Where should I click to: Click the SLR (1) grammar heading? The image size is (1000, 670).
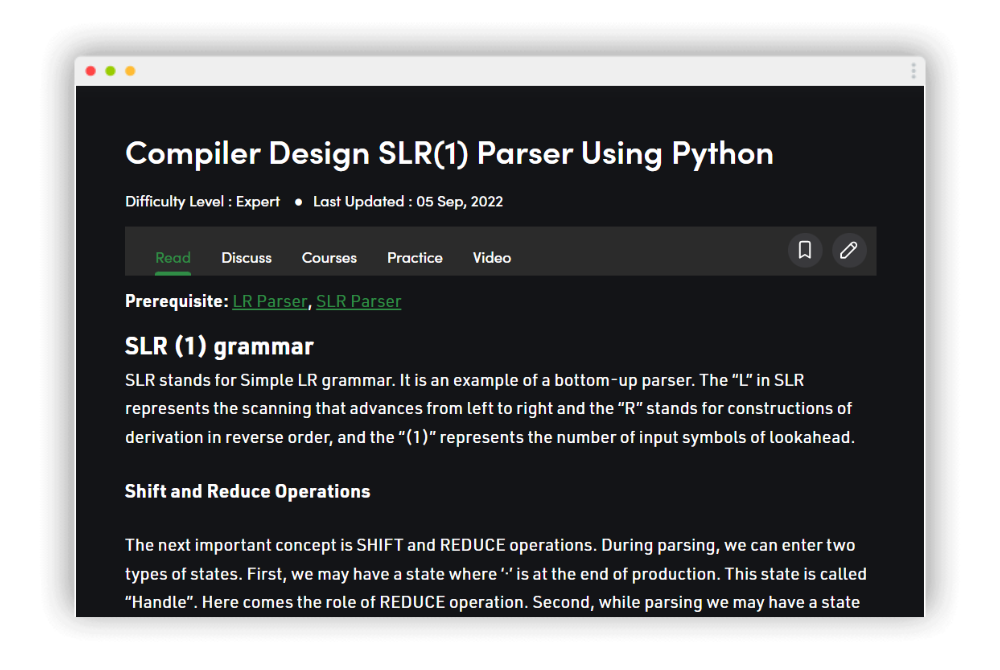pyautogui.click(x=219, y=347)
